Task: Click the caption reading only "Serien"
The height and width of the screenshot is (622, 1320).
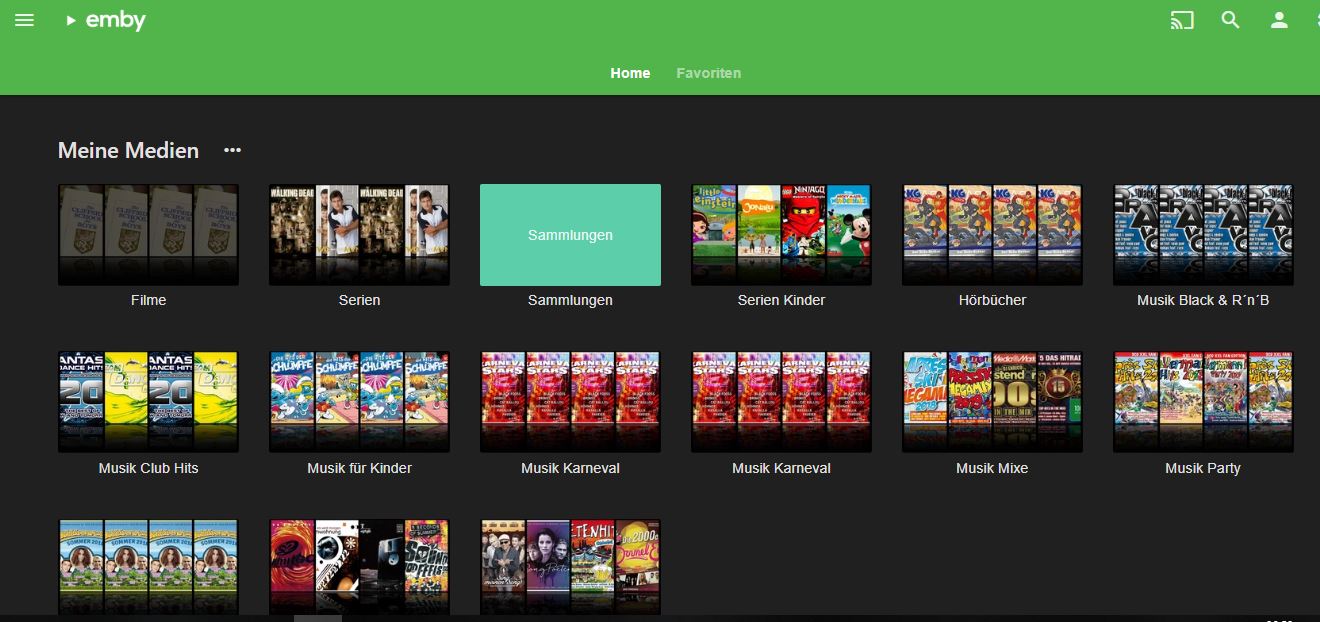Action: 359,300
